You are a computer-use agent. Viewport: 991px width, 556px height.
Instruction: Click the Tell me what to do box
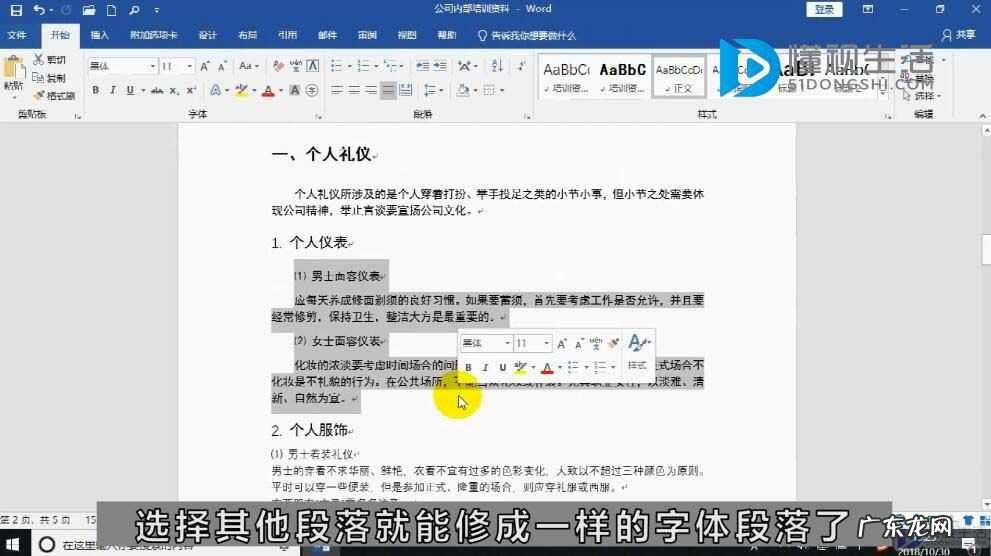[x=527, y=35]
